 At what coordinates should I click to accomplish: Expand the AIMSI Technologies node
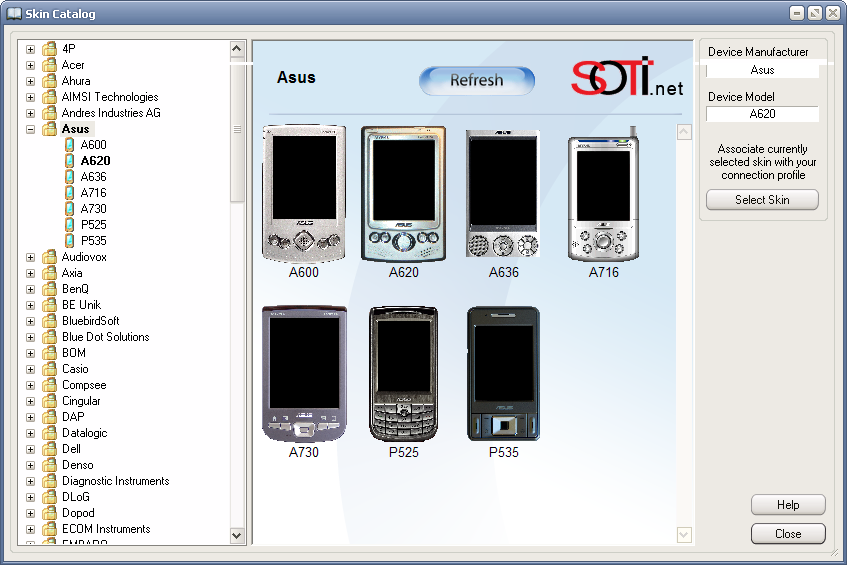click(x=30, y=97)
